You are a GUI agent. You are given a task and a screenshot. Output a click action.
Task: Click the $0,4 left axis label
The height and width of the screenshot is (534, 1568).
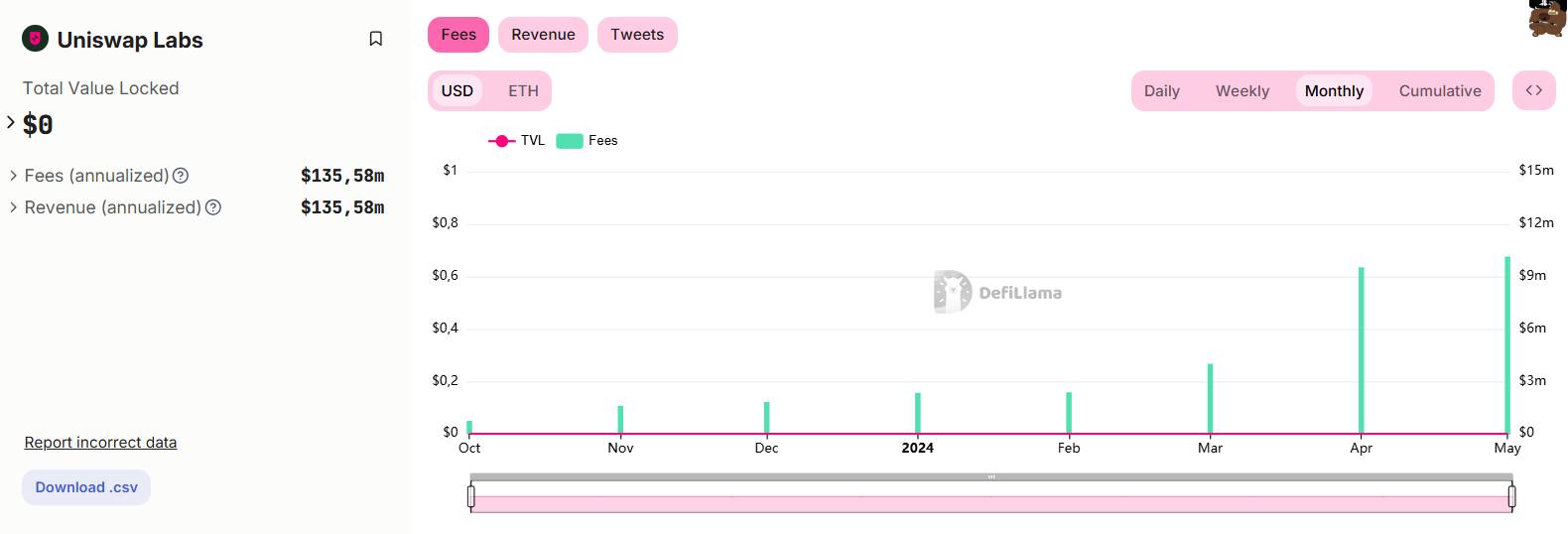(x=446, y=328)
